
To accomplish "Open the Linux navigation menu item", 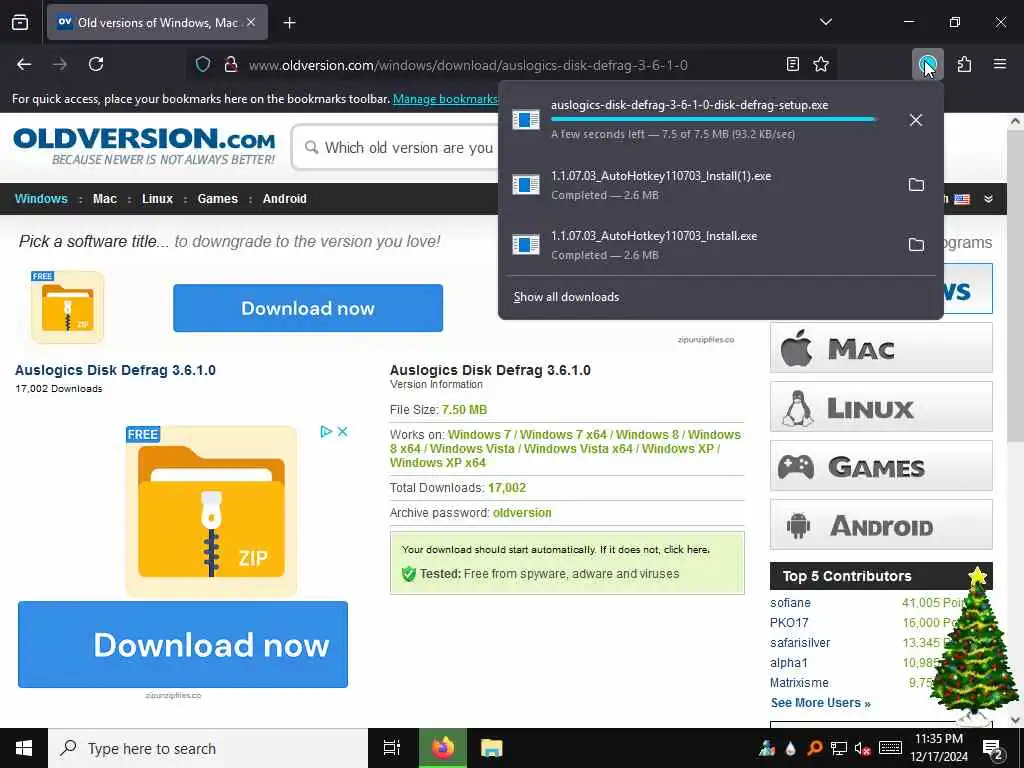I will tap(157, 199).
